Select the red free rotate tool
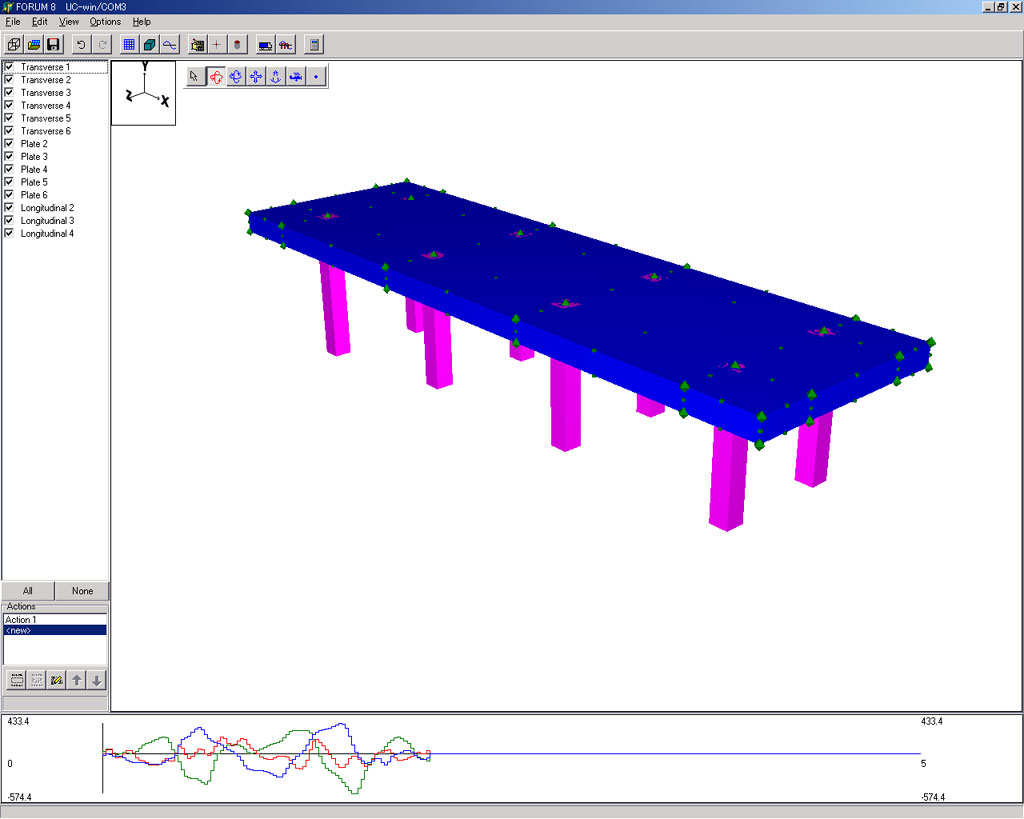Viewport: 1024px width, 819px height. click(216, 76)
